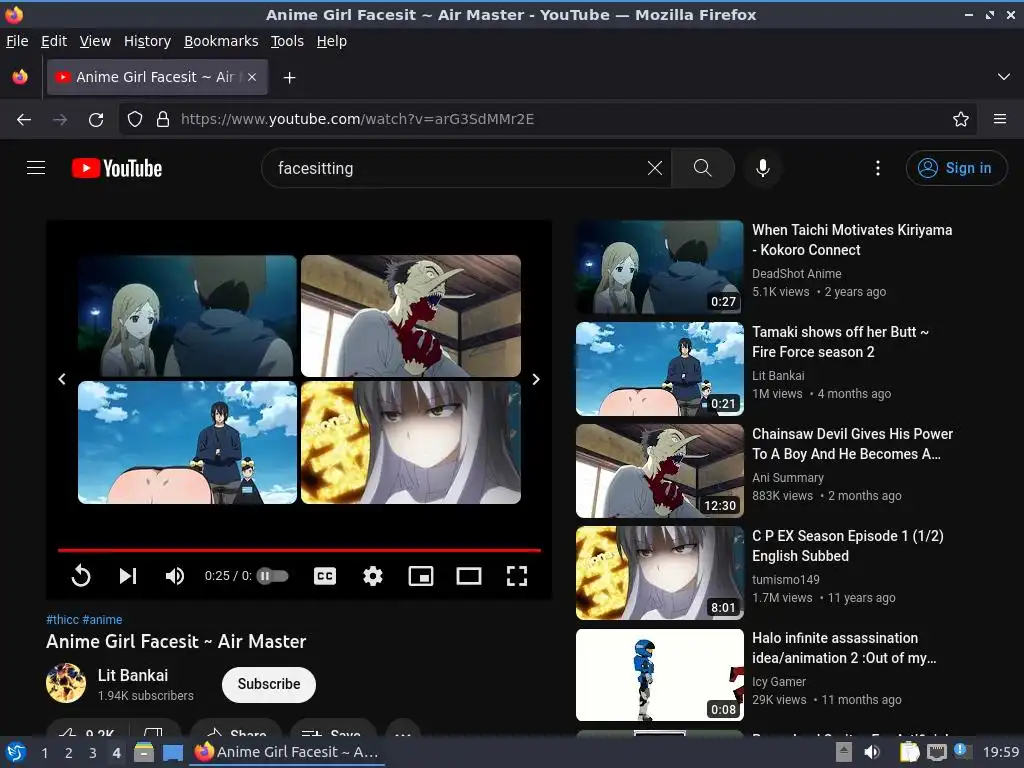Screen dimensions: 1024x768
Task: Go back in Firefox
Action: click(24, 120)
